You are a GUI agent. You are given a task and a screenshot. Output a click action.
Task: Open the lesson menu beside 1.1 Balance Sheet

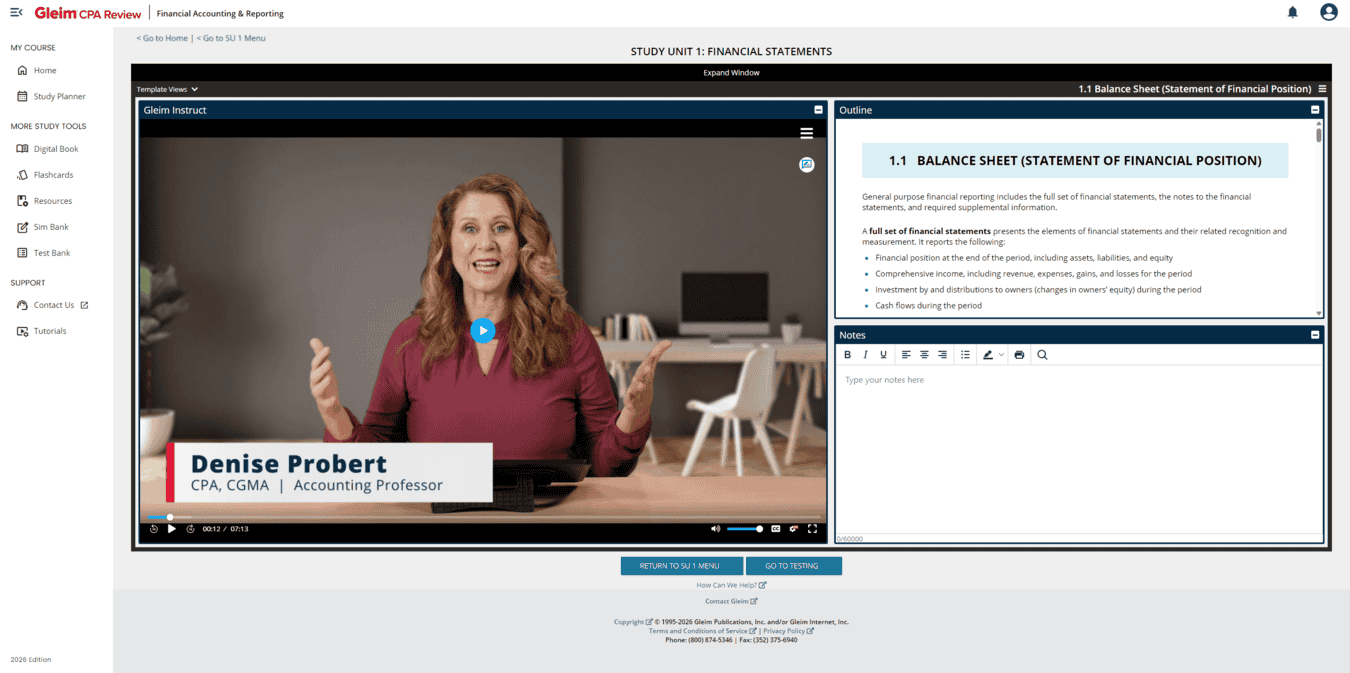pos(1322,88)
